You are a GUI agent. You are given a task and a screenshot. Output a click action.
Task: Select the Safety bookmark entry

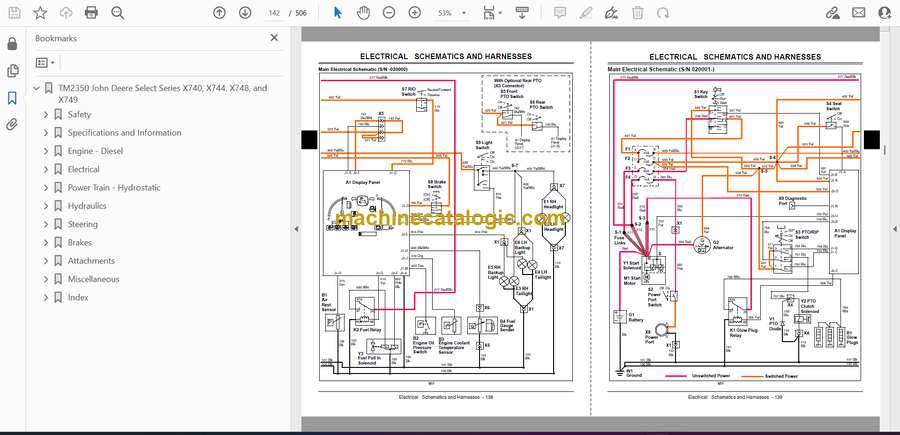click(79, 115)
